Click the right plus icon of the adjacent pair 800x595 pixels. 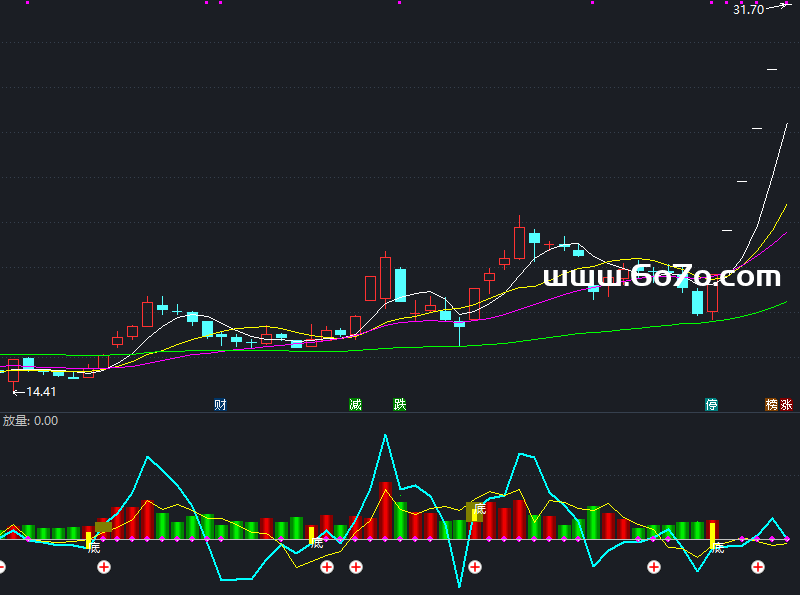(355, 568)
